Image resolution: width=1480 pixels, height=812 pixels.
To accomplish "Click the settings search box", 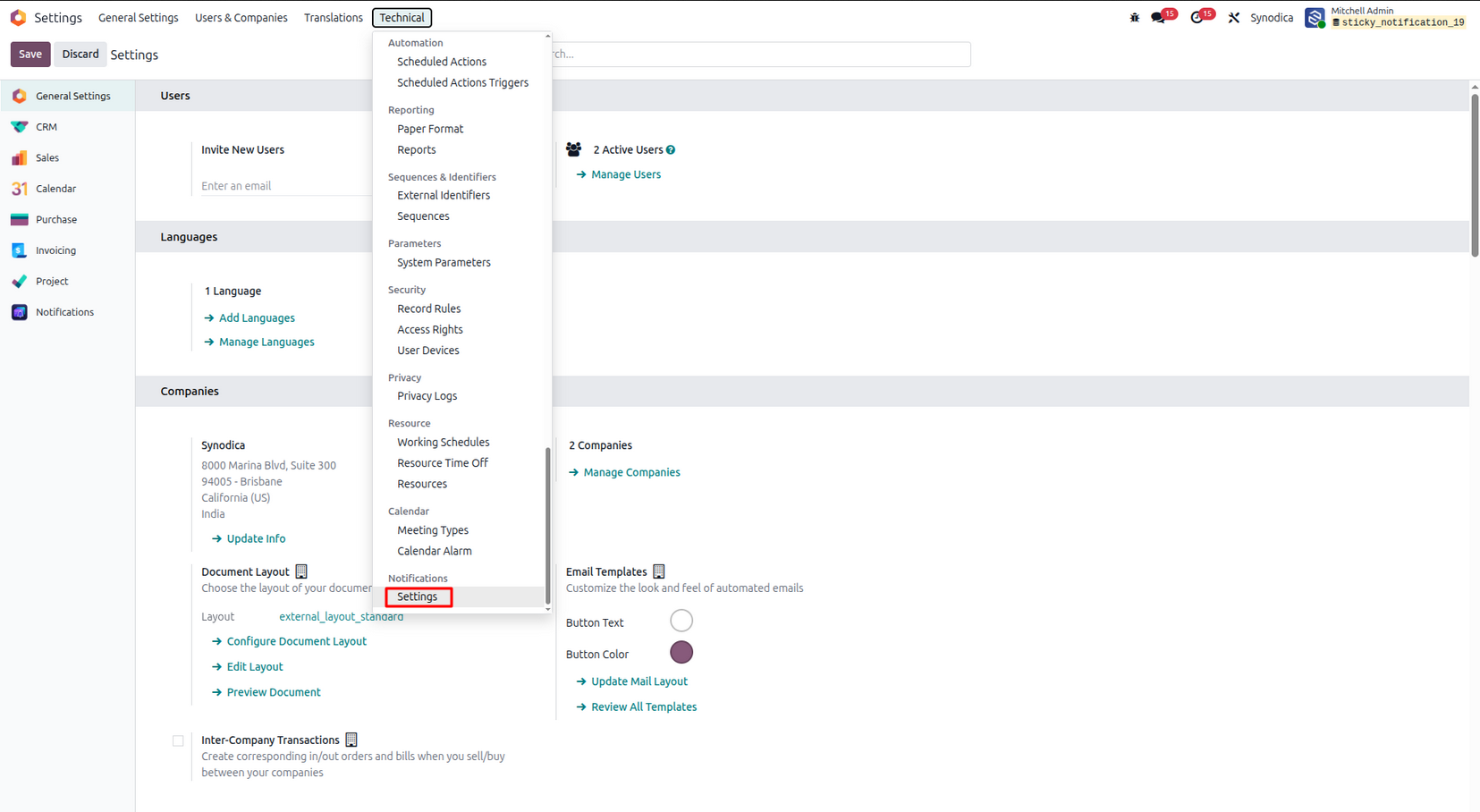I will [760, 55].
